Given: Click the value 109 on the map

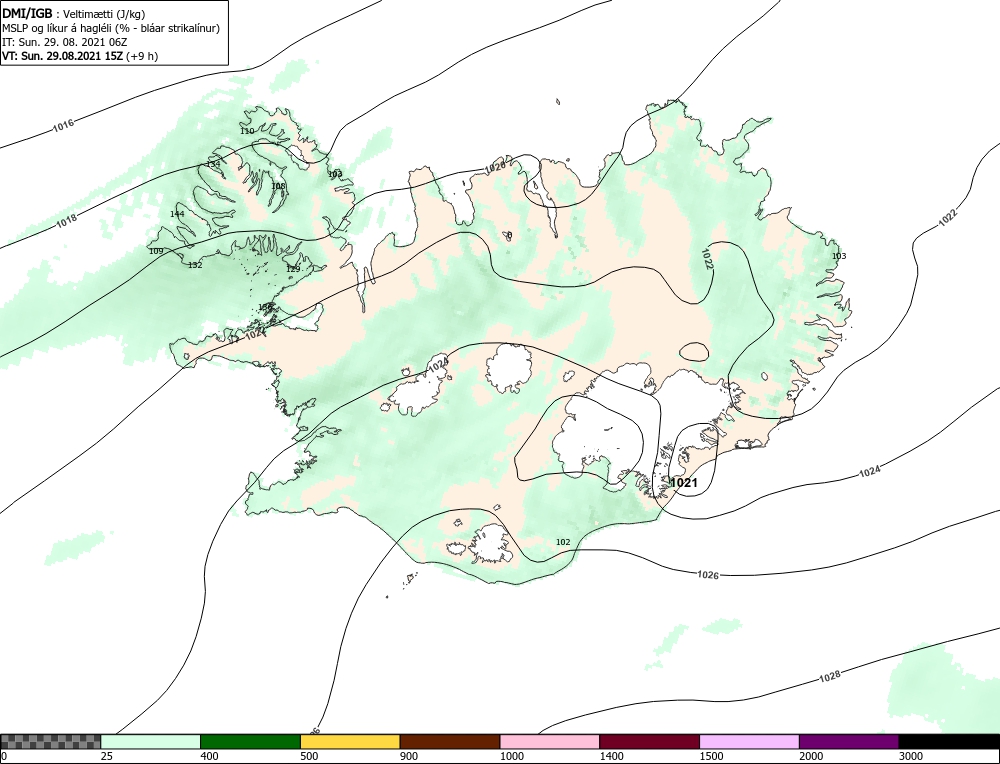Looking at the screenshot, I should pyautogui.click(x=156, y=251).
